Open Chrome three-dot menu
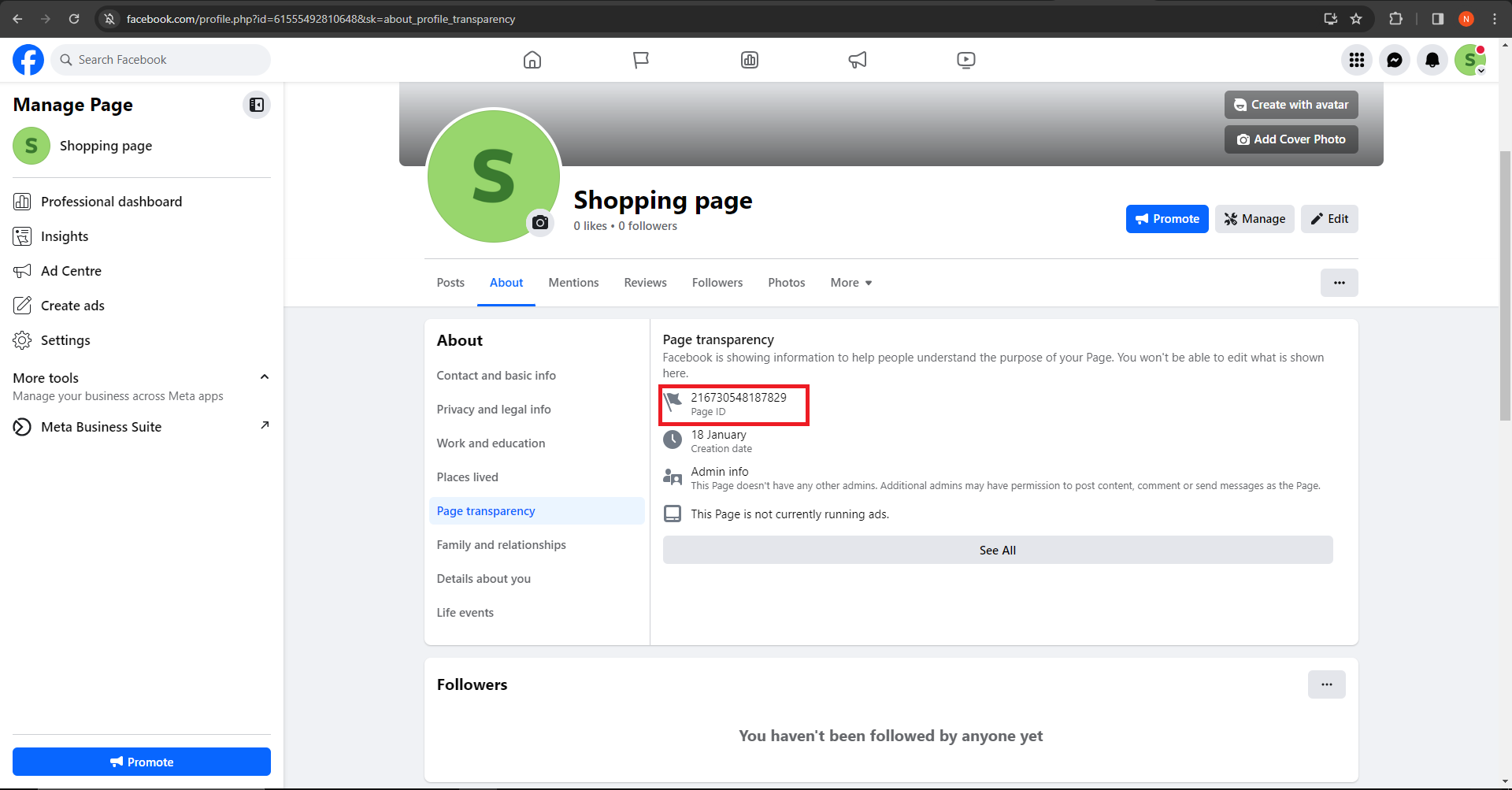 [x=1495, y=19]
